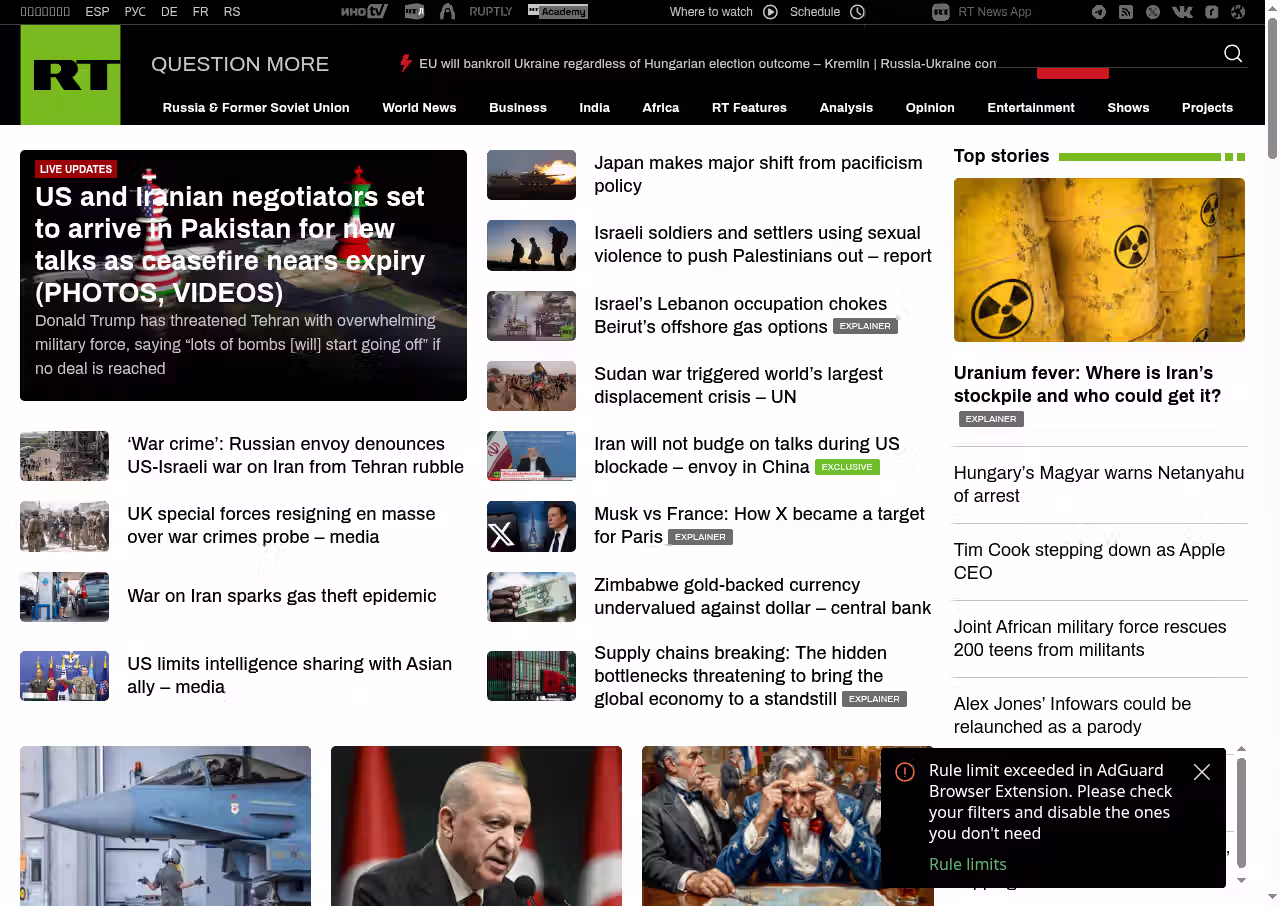Open the World News menu section
The height and width of the screenshot is (906, 1280).
pos(419,108)
